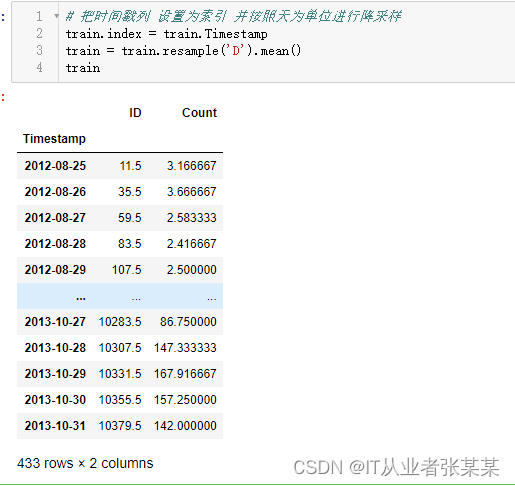Select row index 2012-08-28
The width and height of the screenshot is (515, 486).
pos(55,244)
